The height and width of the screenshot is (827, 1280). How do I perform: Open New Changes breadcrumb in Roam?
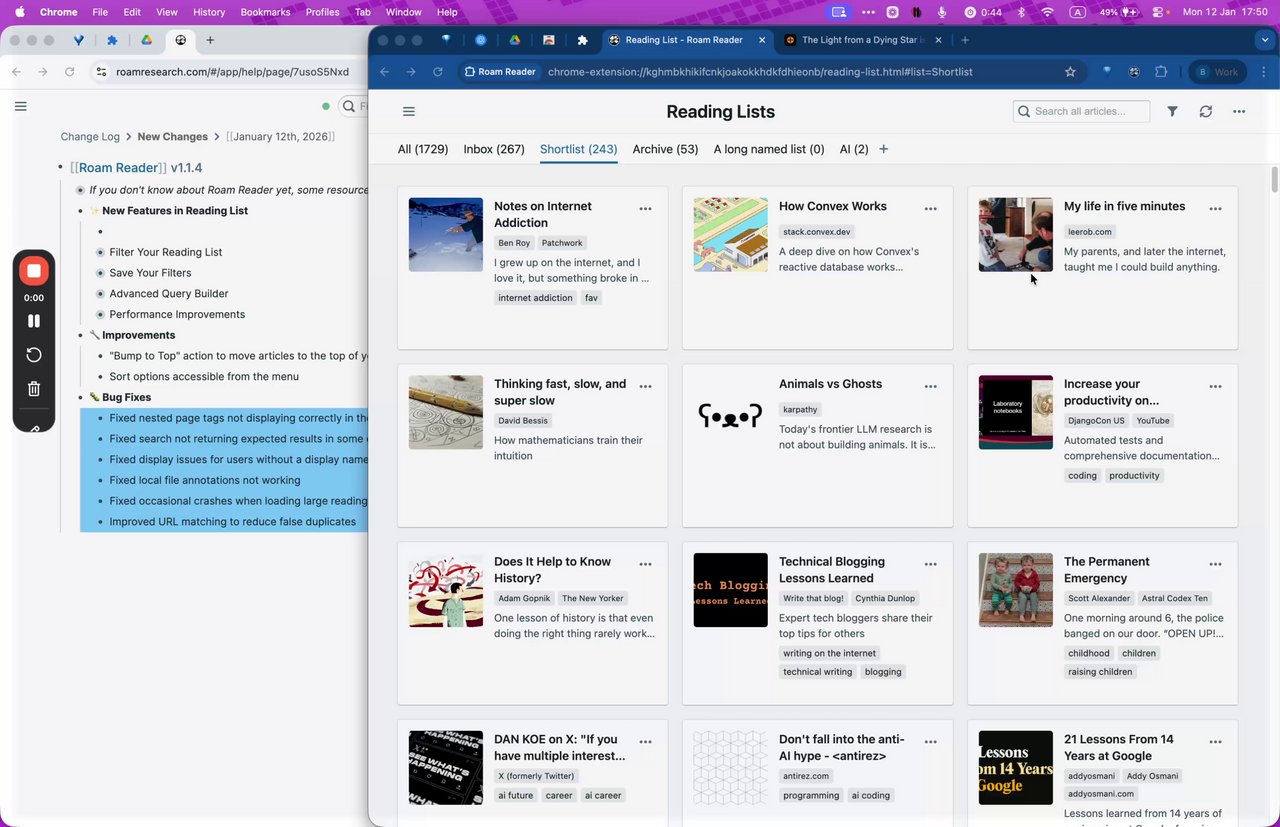(173, 137)
